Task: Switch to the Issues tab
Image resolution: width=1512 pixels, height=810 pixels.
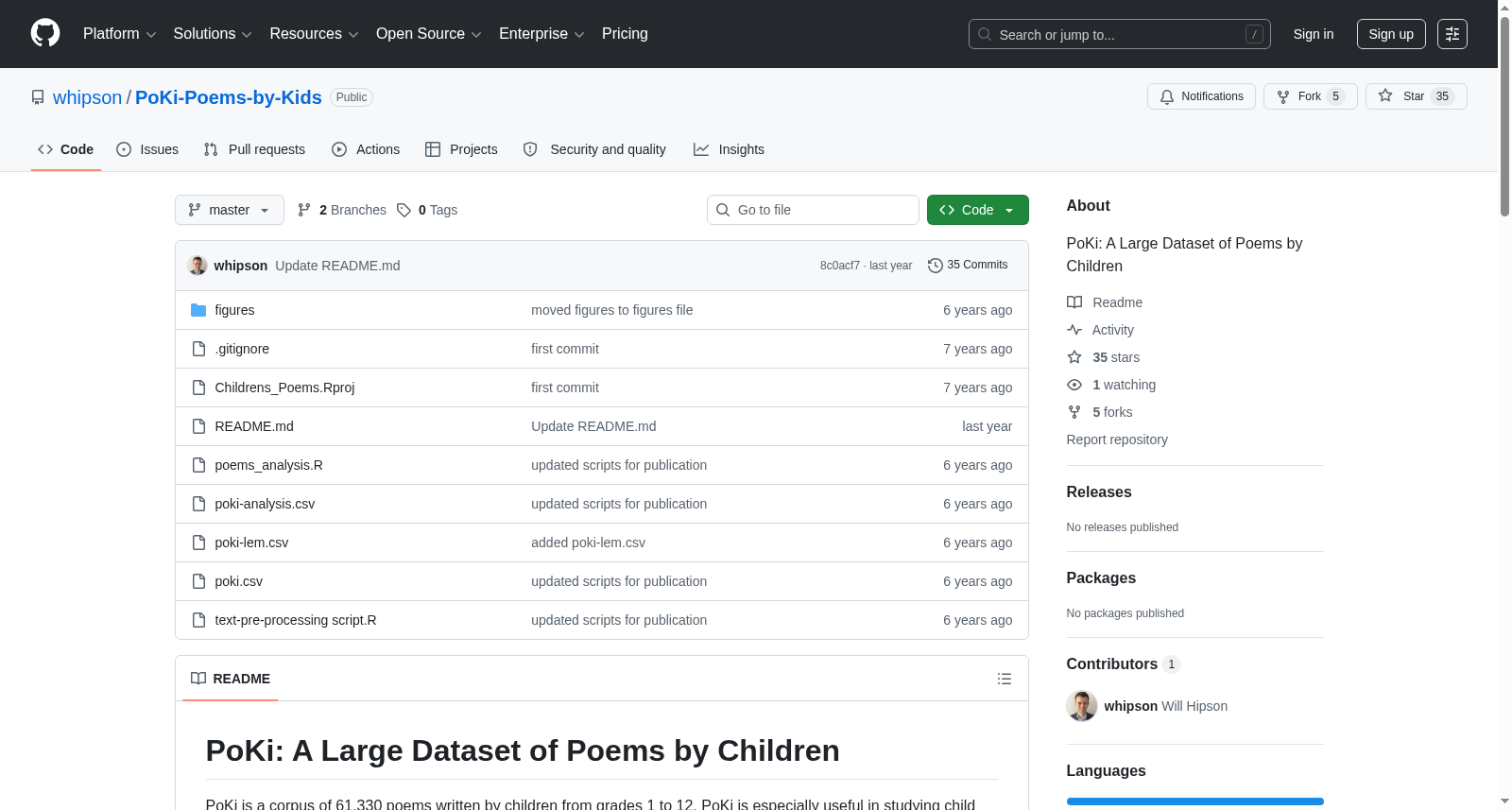Action: 147,149
